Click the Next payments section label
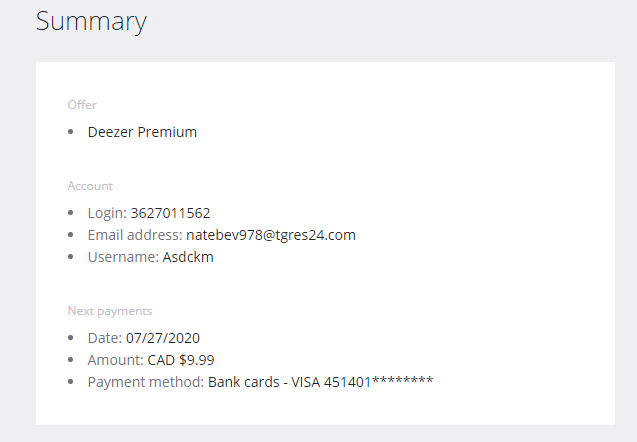The image size is (637, 442). point(110,311)
